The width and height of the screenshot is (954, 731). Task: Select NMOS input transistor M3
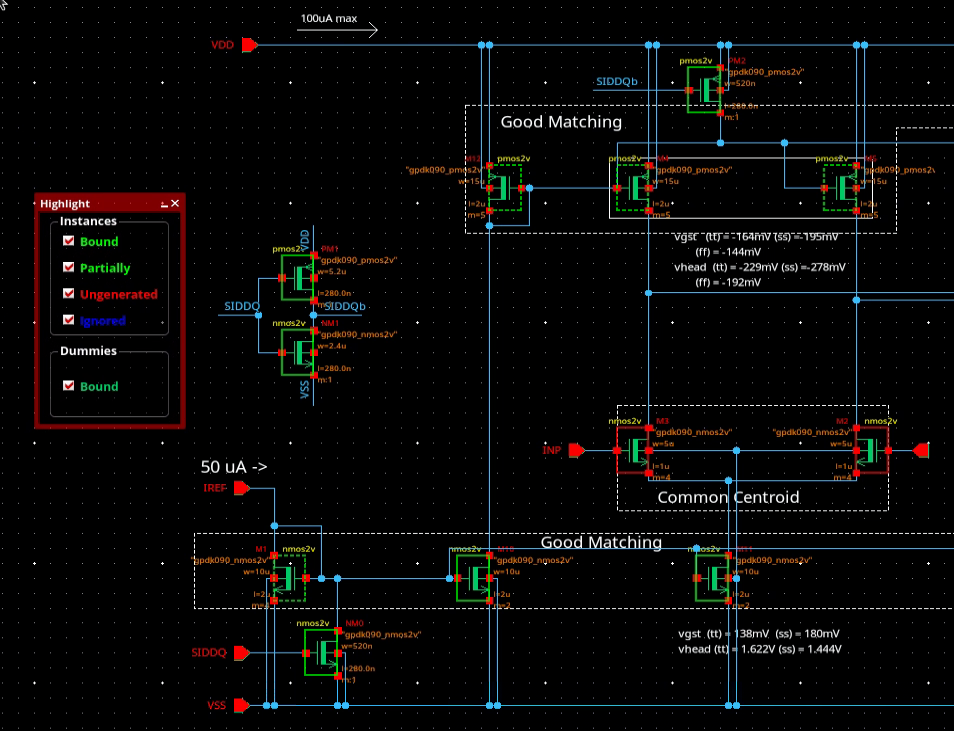point(633,450)
